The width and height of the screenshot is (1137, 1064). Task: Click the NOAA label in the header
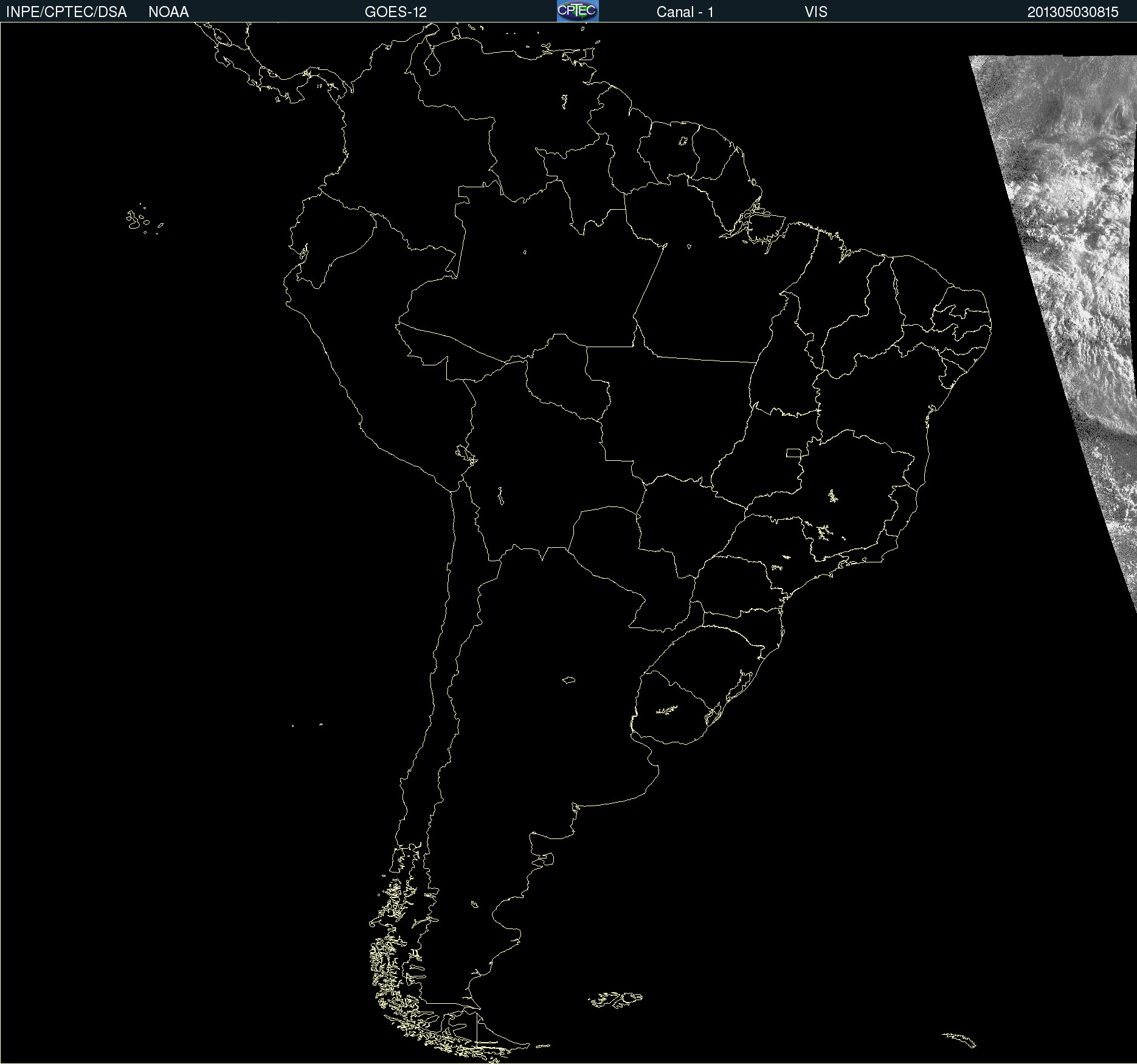(168, 12)
